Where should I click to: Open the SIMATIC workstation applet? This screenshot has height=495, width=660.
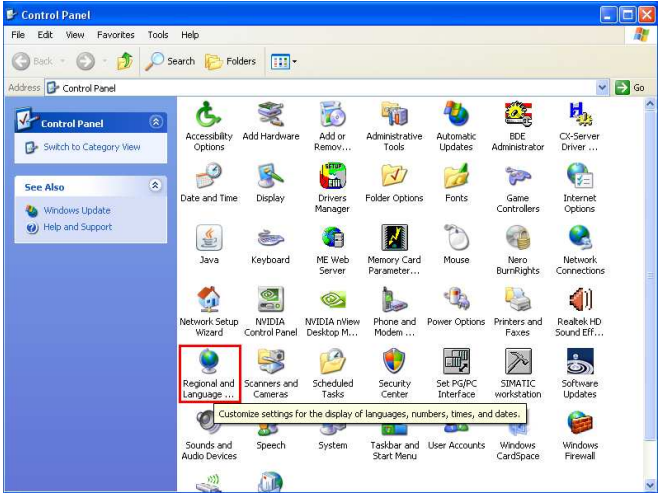[x=518, y=373]
